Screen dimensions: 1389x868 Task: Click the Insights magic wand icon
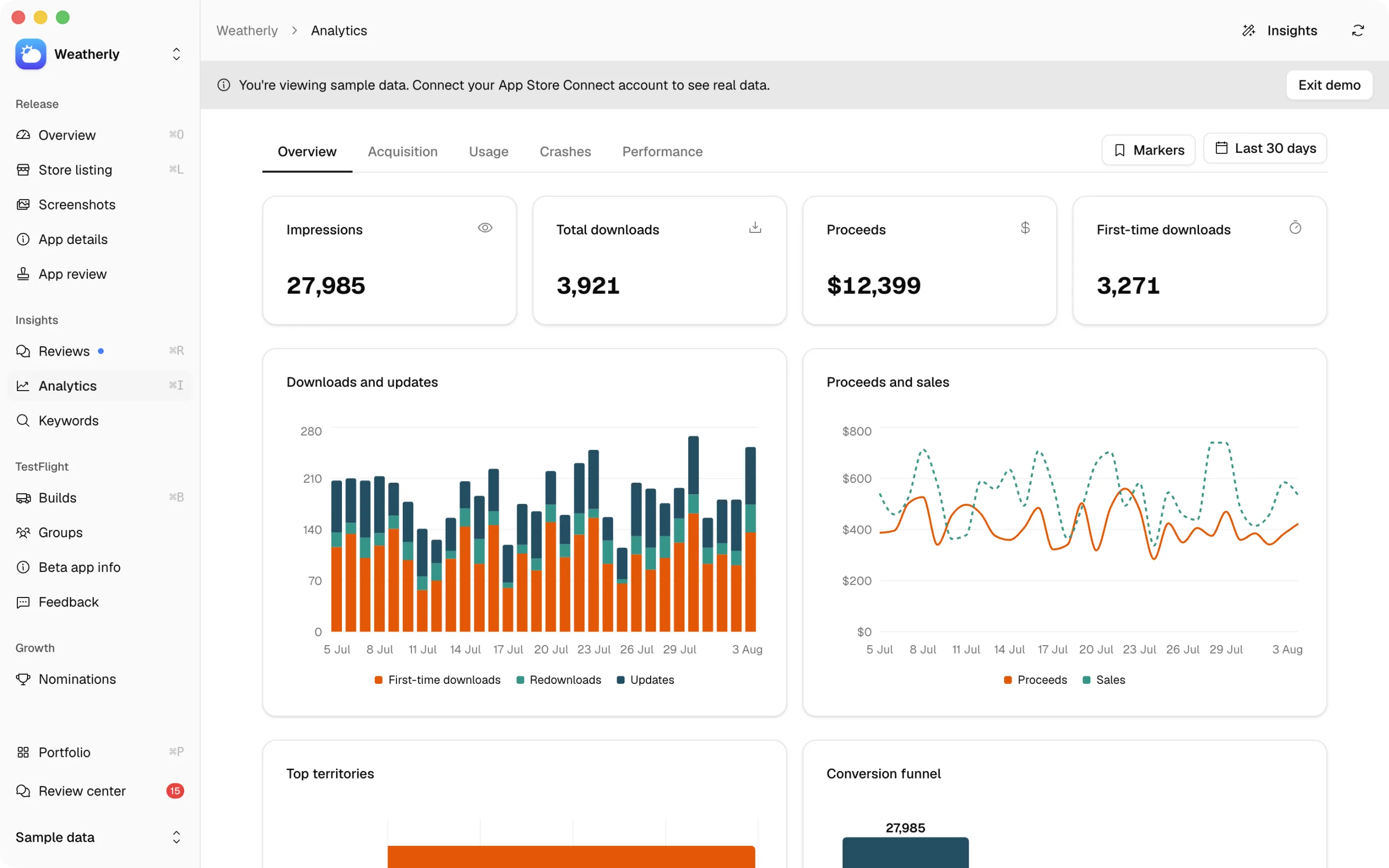[1248, 30]
